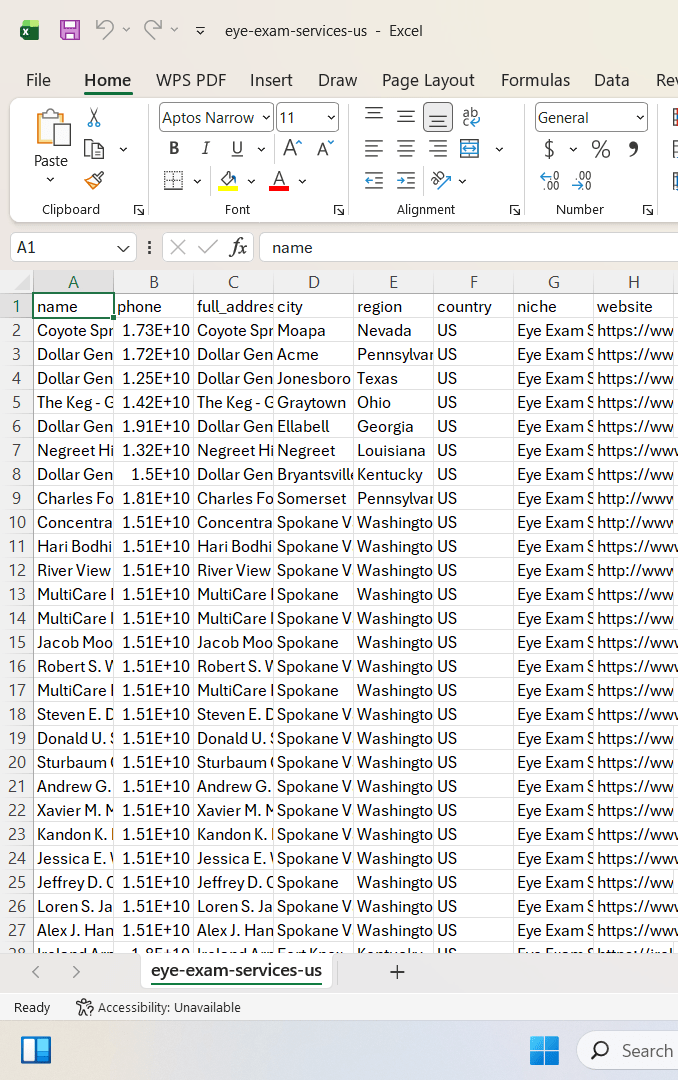Click the Undo arrow icon
Image resolution: width=678 pixels, height=1080 pixels.
[x=105, y=30]
